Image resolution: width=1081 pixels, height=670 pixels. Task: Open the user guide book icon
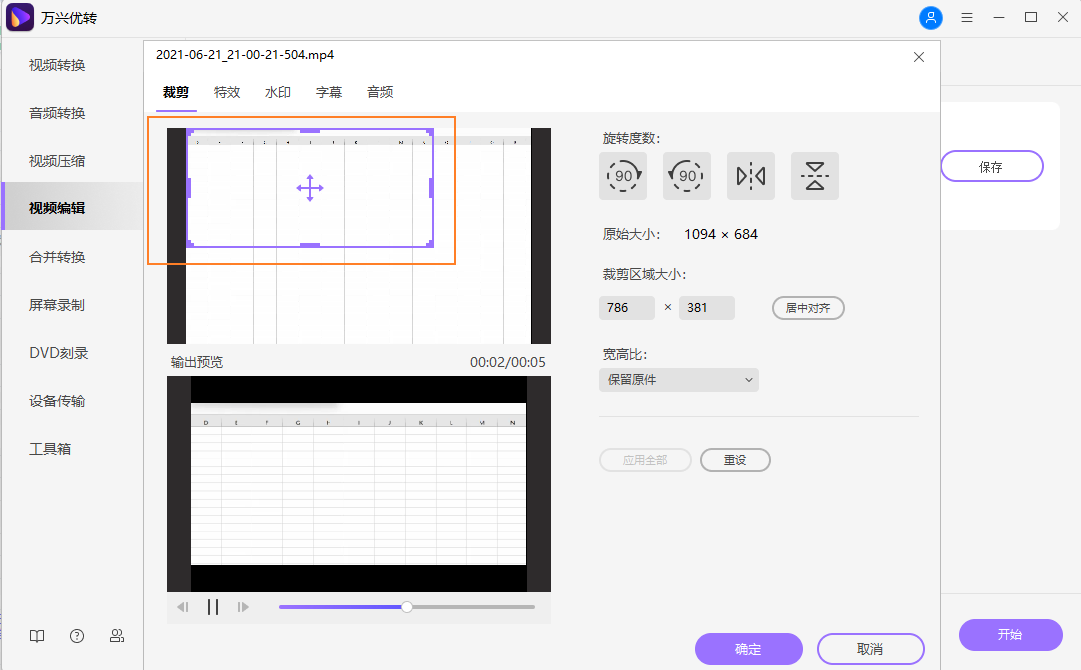point(37,636)
